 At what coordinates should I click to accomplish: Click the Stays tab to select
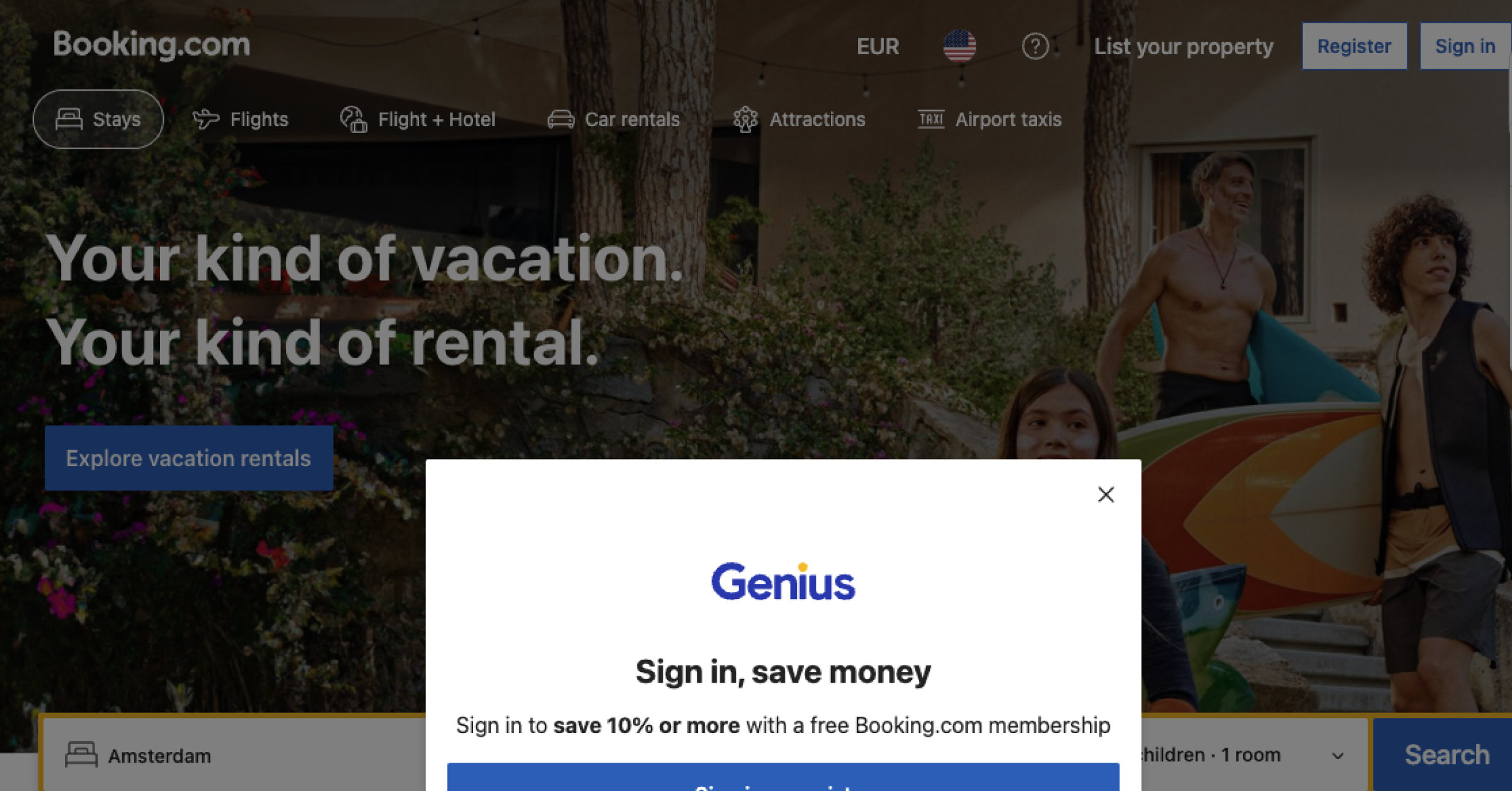[98, 119]
